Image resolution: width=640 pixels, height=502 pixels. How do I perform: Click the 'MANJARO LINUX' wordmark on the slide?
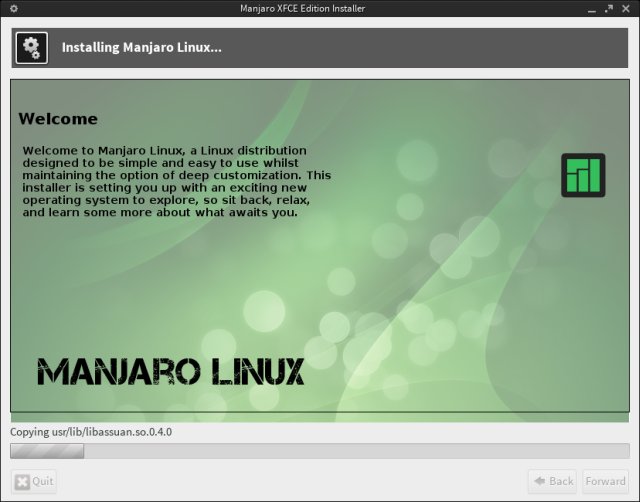pyautogui.click(x=171, y=371)
